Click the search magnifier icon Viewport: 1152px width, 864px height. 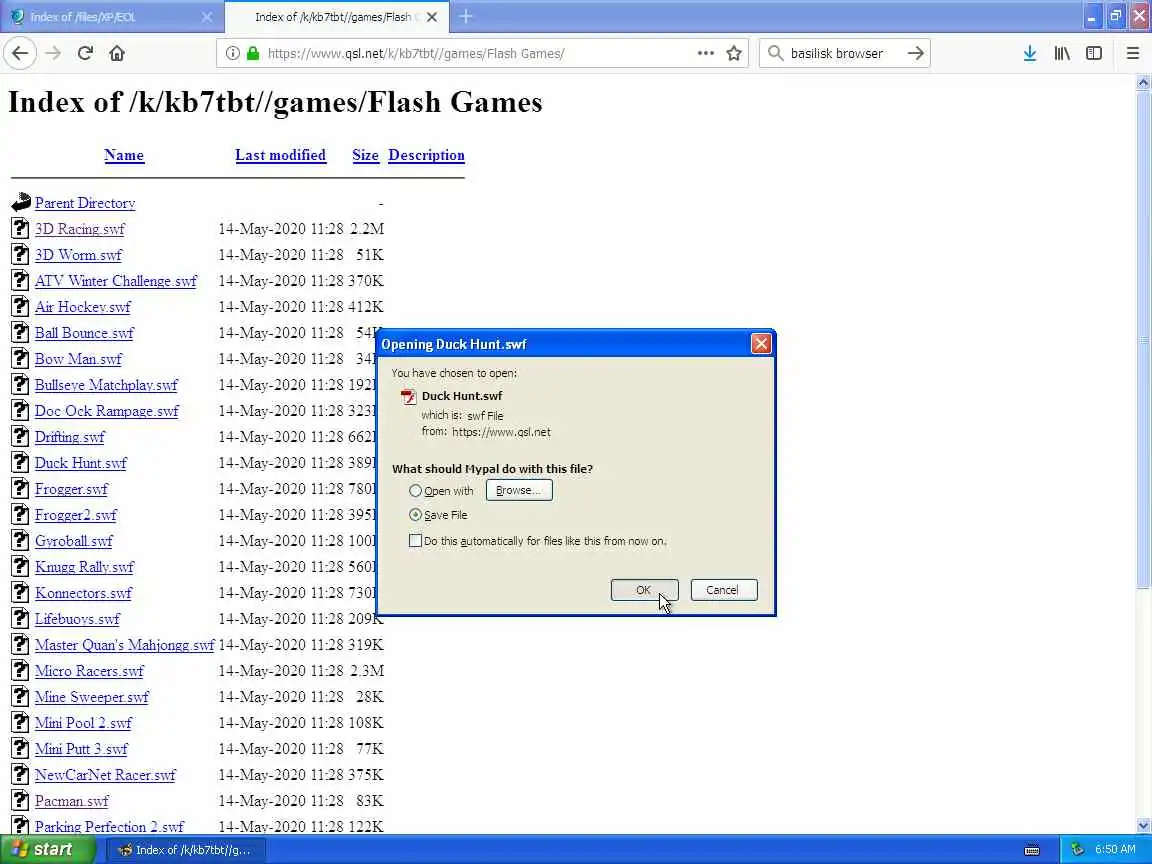click(x=775, y=53)
